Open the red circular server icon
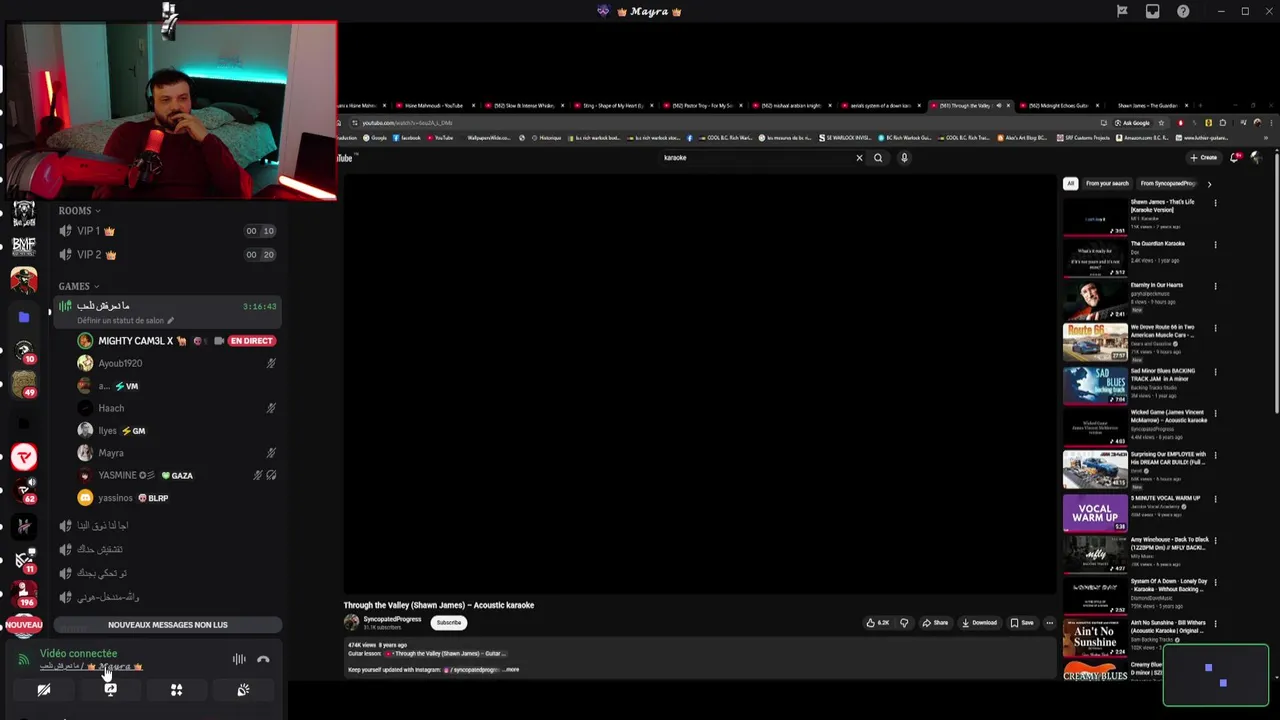This screenshot has width=1280, height=720. click(24, 457)
